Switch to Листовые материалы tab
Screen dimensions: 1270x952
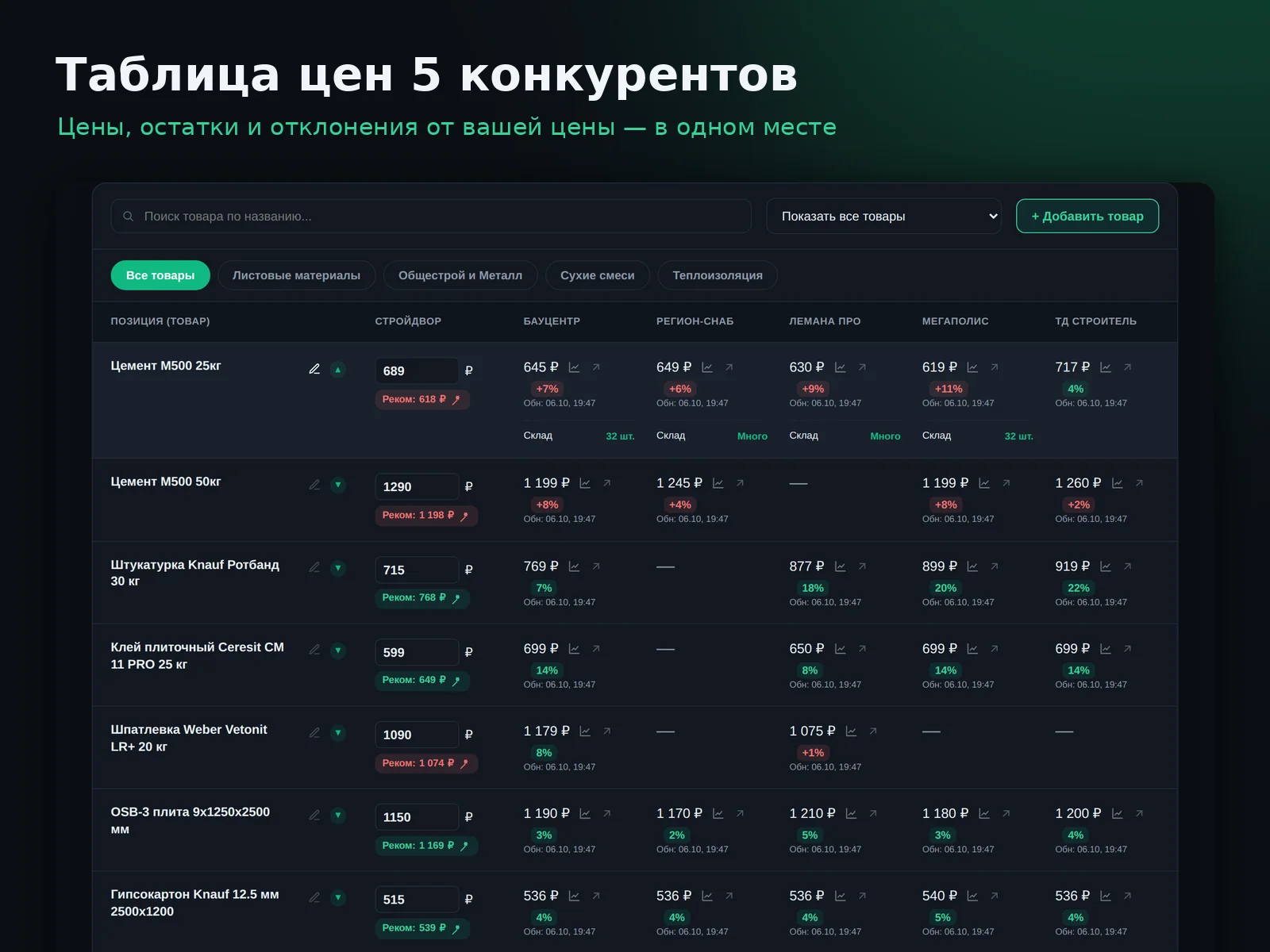[296, 275]
